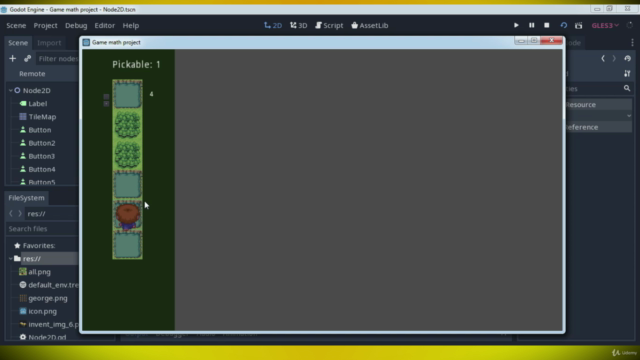This screenshot has width=640, height=360.
Task: Switch to the 3D workspace
Action: click(x=298, y=25)
